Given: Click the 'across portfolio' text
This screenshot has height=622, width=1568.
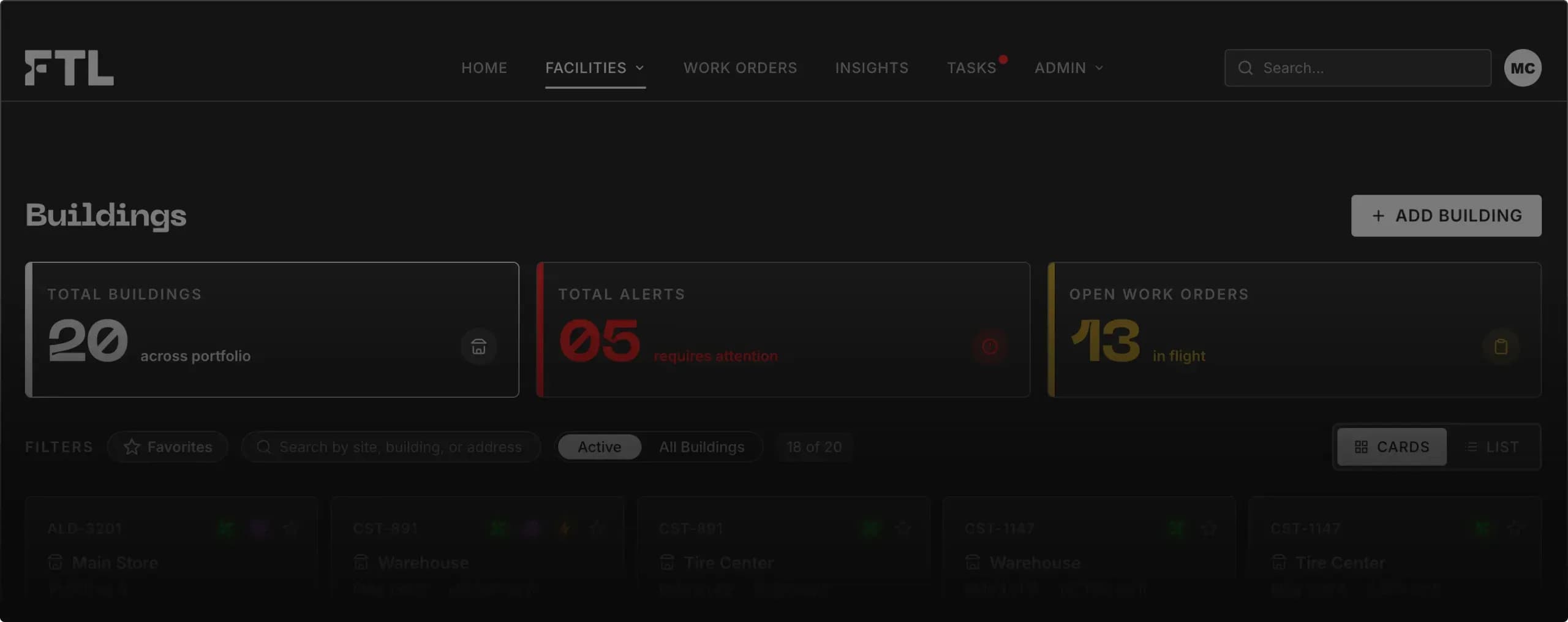Looking at the screenshot, I should point(195,356).
